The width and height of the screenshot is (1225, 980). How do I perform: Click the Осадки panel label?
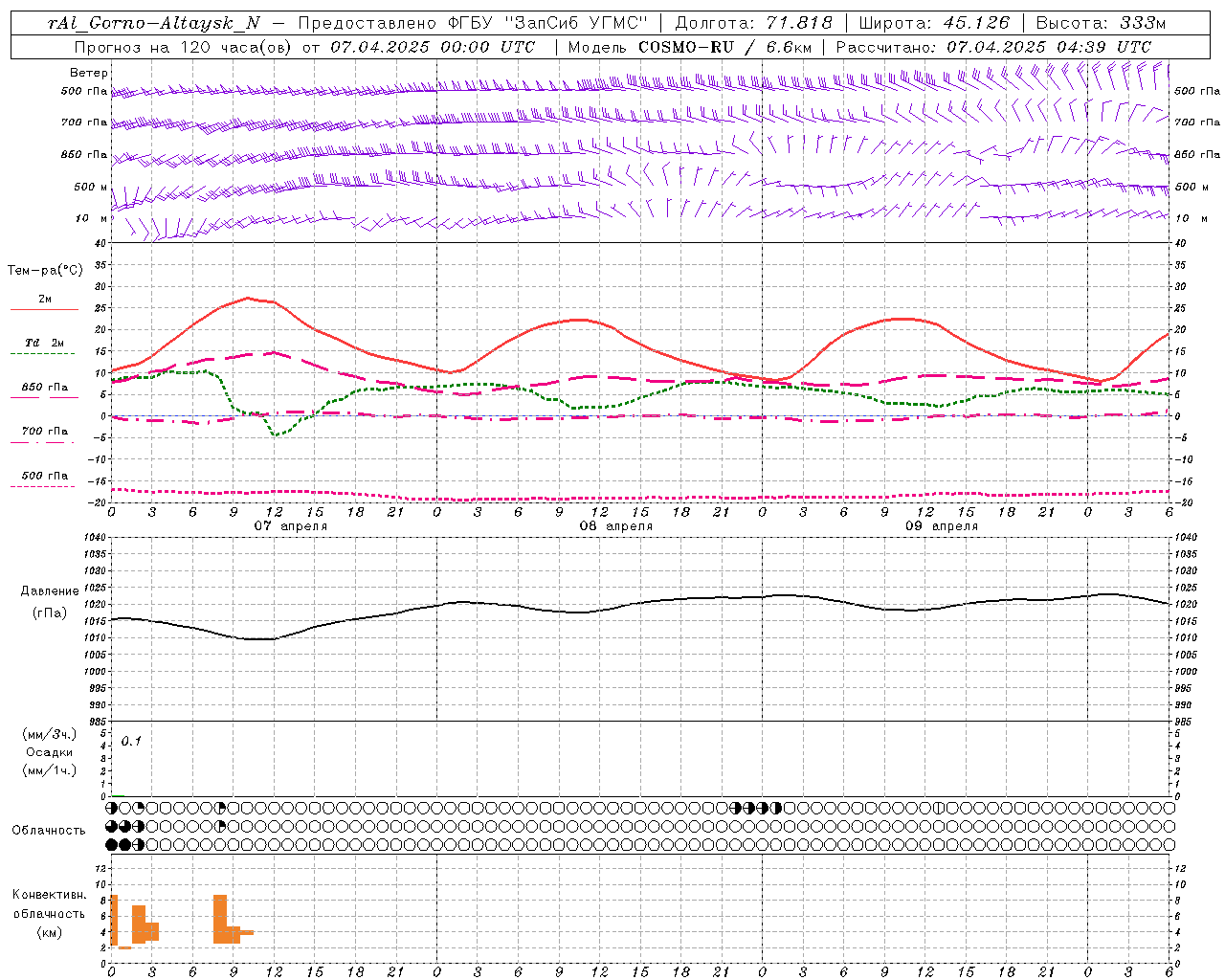(50, 752)
